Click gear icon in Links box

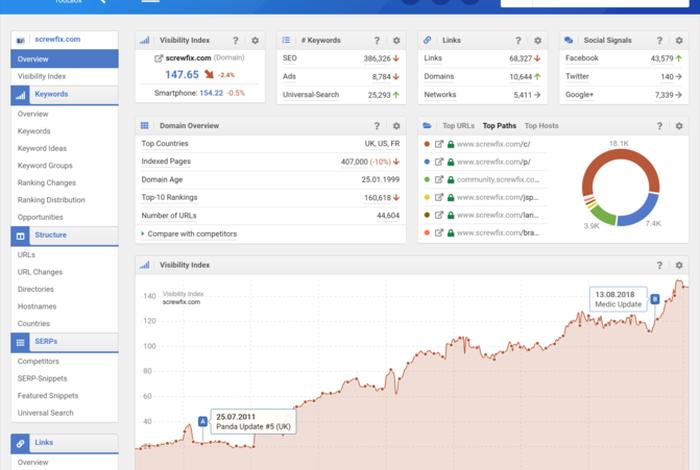538,41
